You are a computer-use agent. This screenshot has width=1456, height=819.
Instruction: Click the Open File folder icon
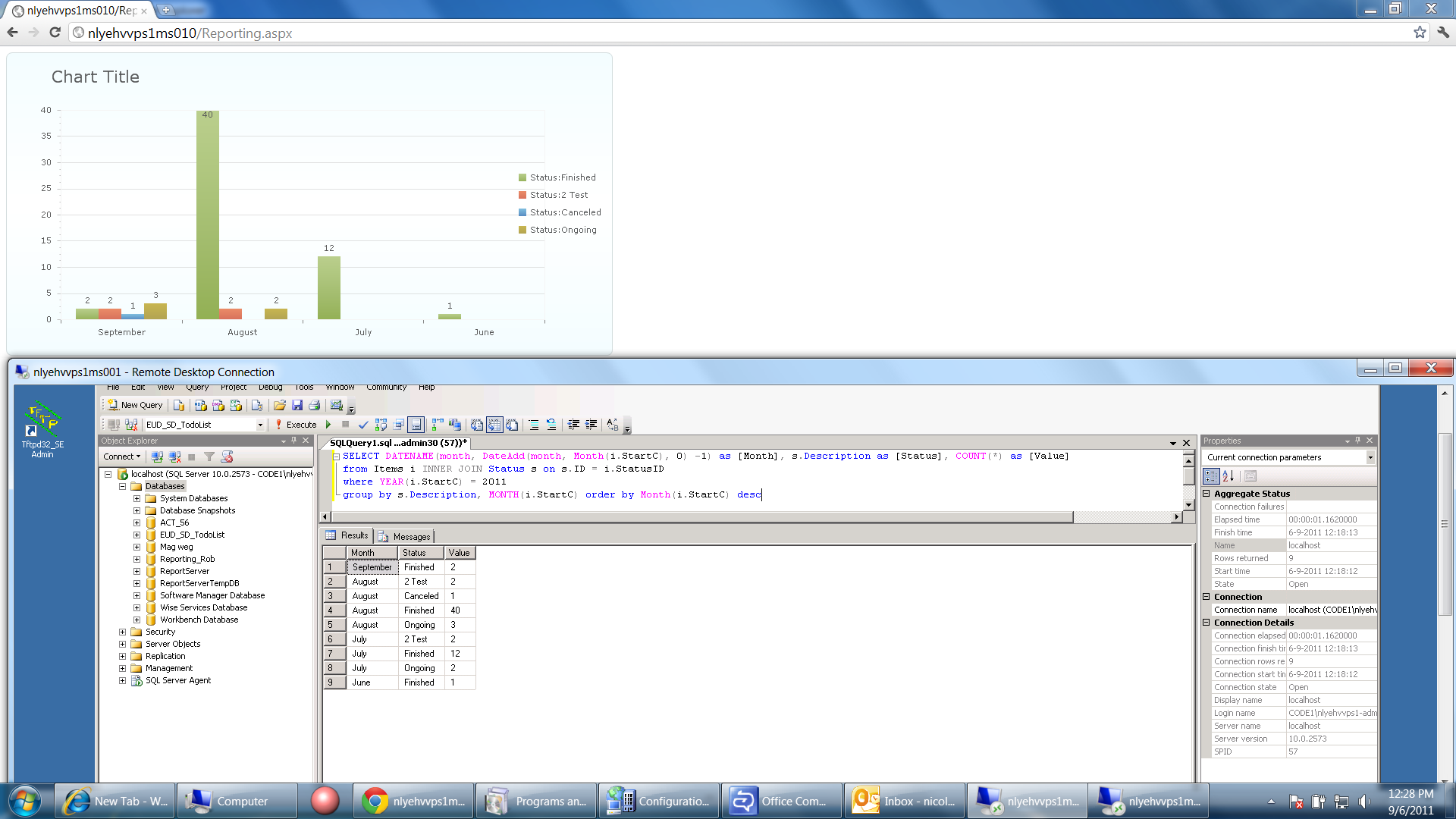click(x=280, y=406)
